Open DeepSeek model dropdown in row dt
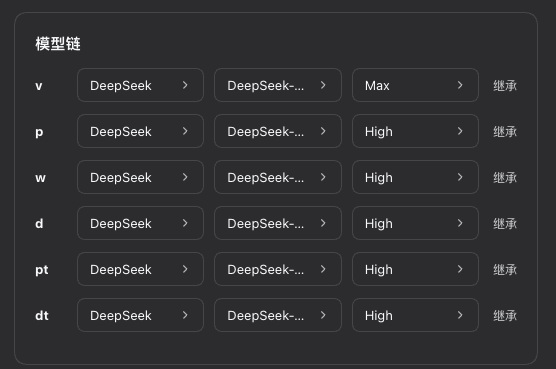 (x=278, y=315)
